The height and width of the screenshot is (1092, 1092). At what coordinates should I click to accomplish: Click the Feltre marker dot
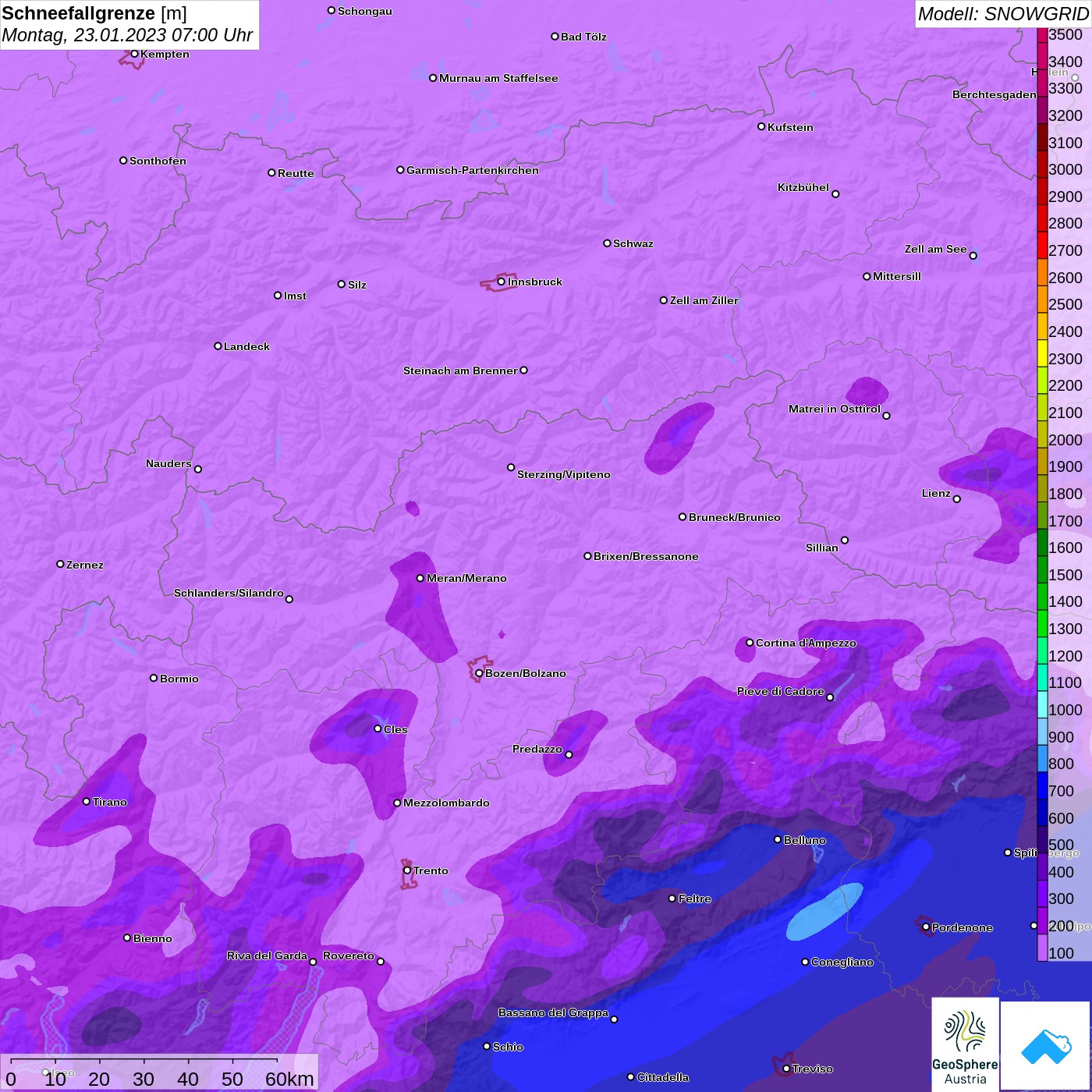(672, 899)
